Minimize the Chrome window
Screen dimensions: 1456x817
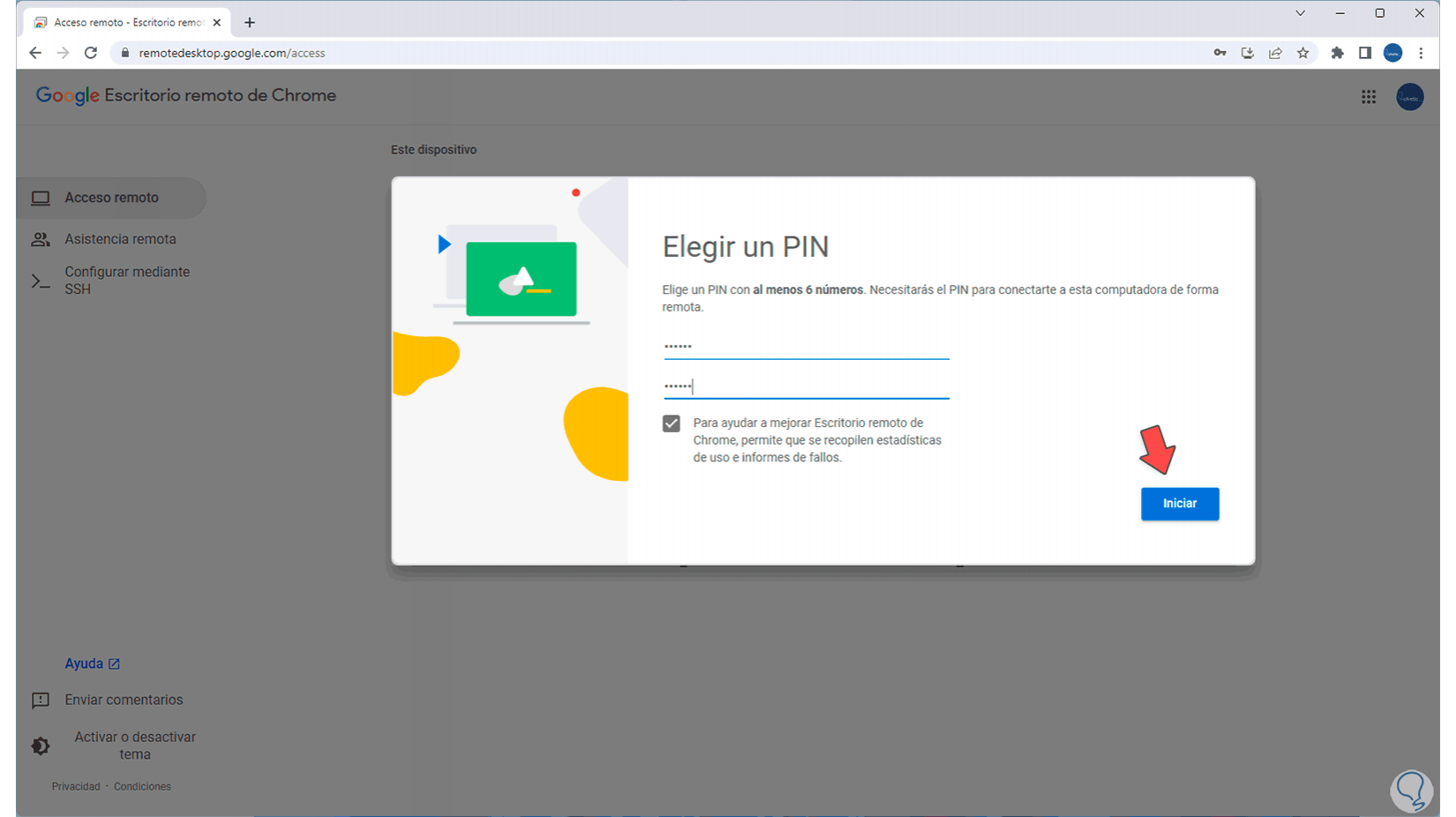(x=1340, y=13)
